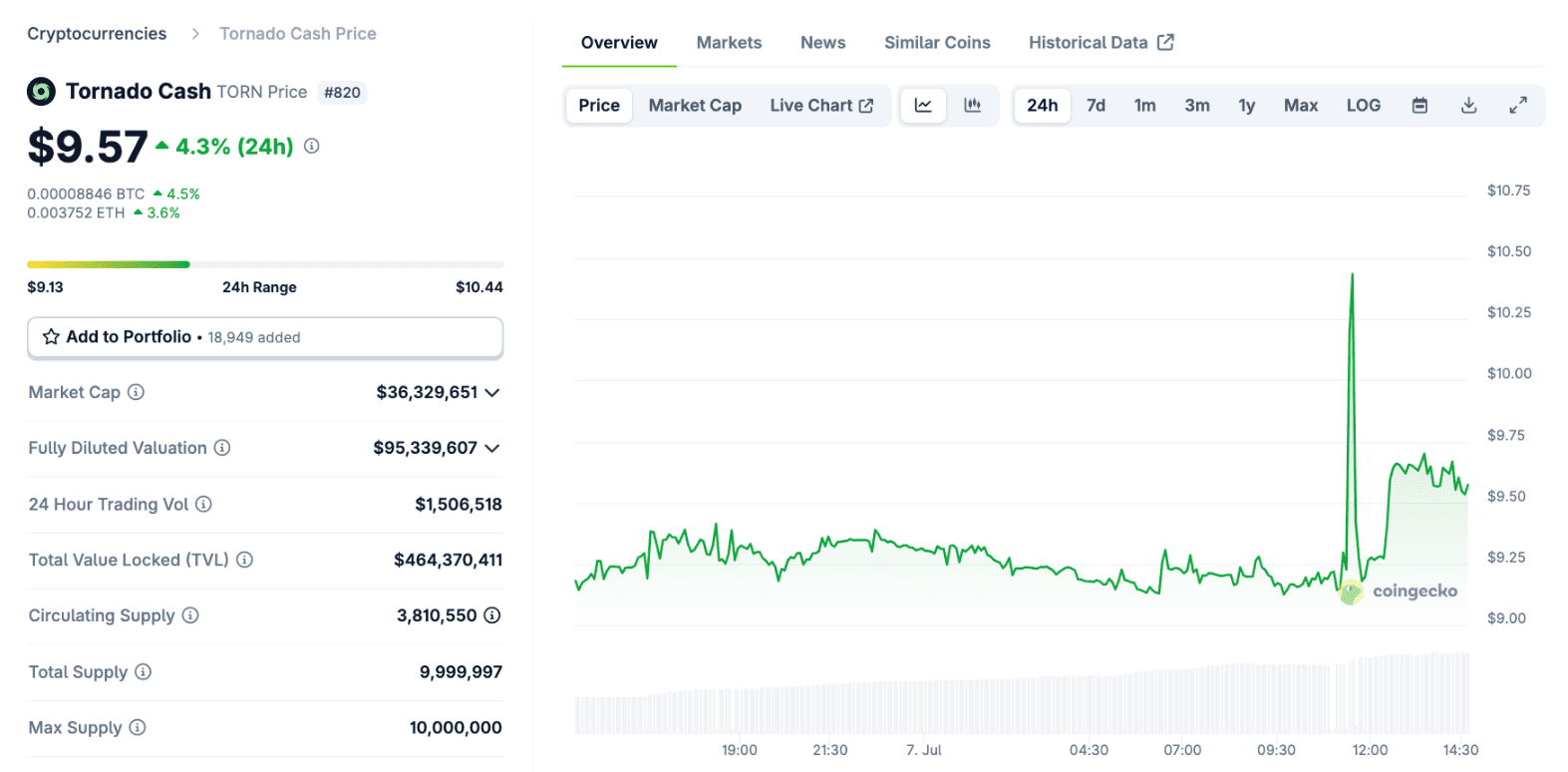Open the News tab
1568x772 pixels.
(823, 43)
